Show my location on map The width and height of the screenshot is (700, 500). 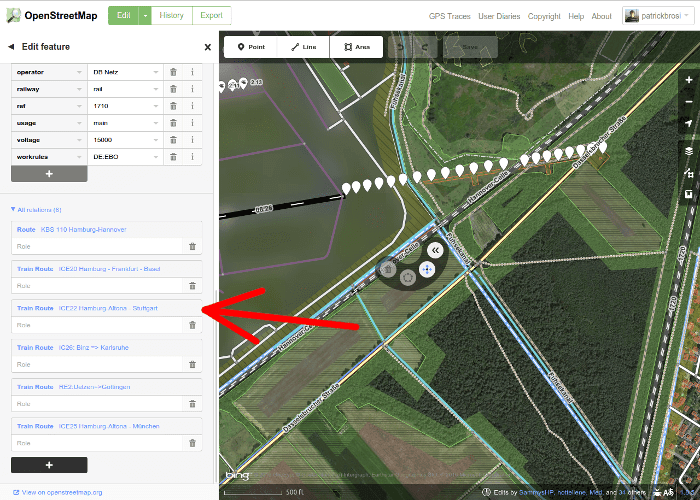688,124
